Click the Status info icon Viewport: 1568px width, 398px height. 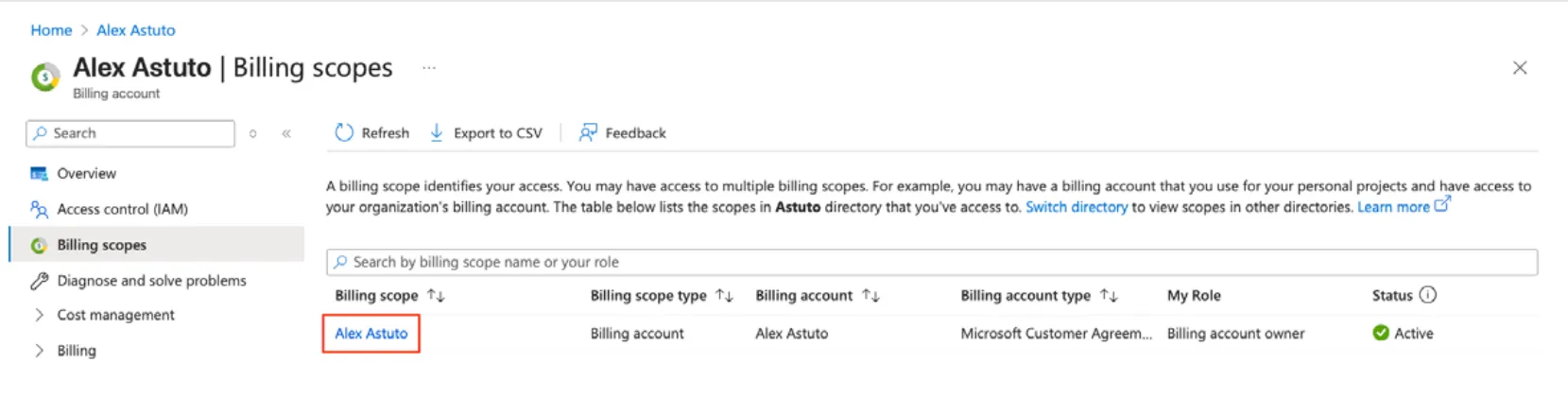(1428, 295)
